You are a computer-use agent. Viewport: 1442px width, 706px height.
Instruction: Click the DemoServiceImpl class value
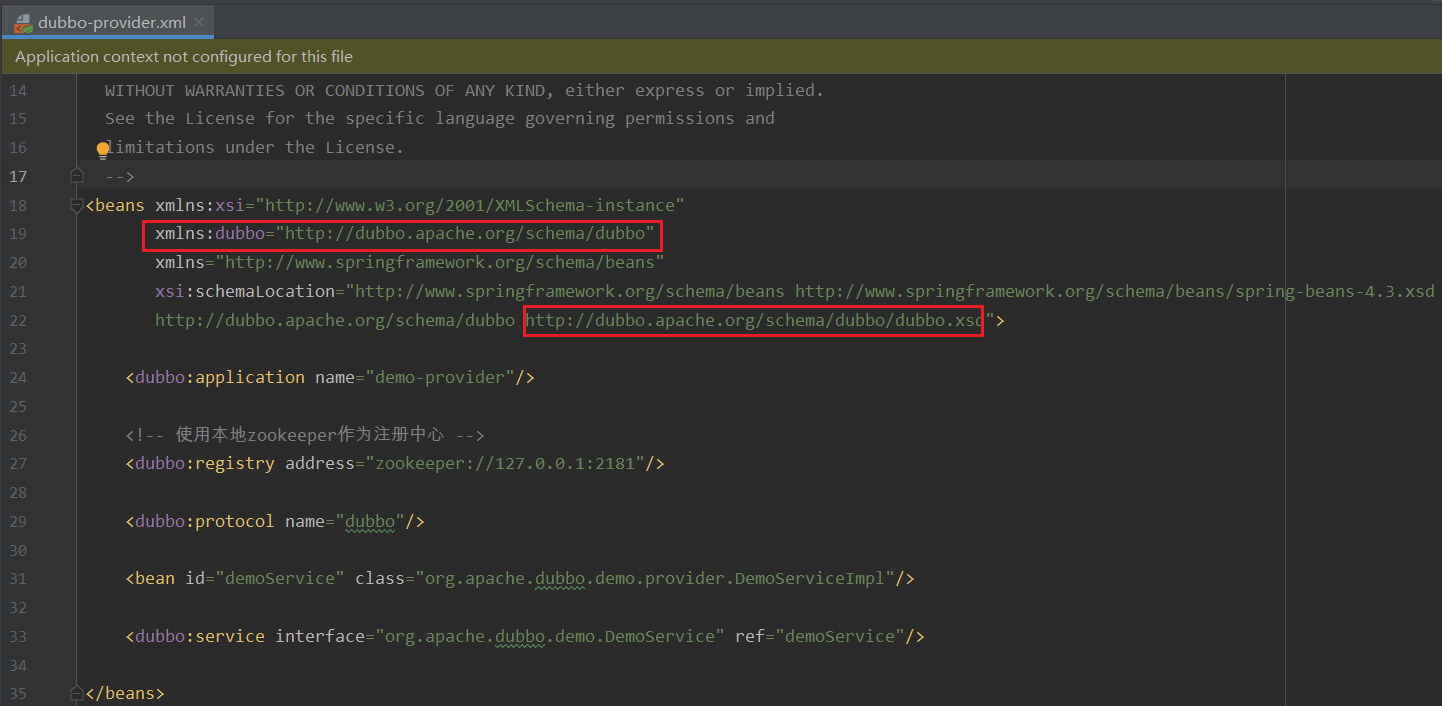pyautogui.click(x=655, y=579)
